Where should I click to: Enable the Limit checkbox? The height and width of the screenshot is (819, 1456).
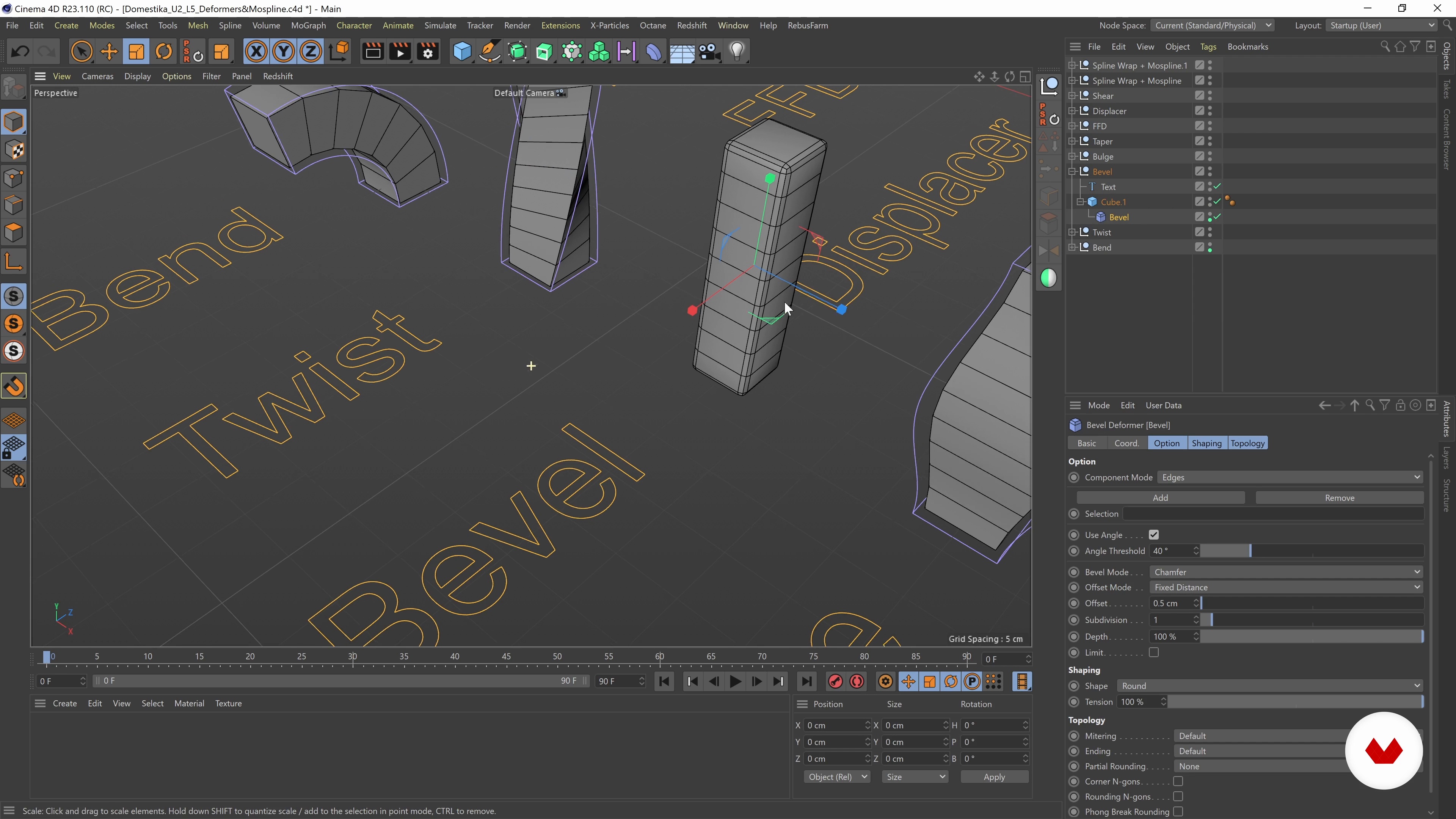tap(1153, 652)
